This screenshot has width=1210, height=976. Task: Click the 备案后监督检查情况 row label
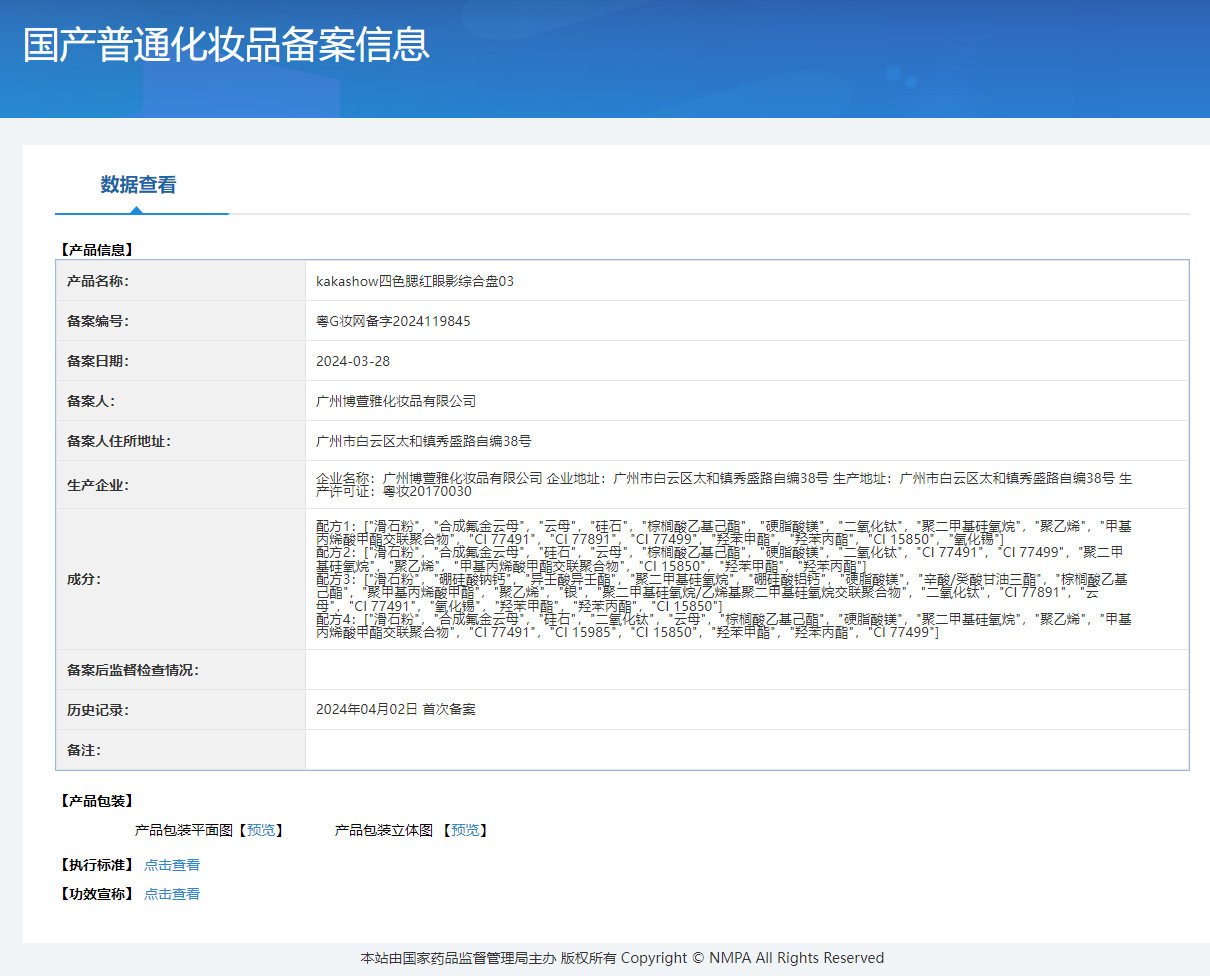pyautogui.click(x=133, y=670)
